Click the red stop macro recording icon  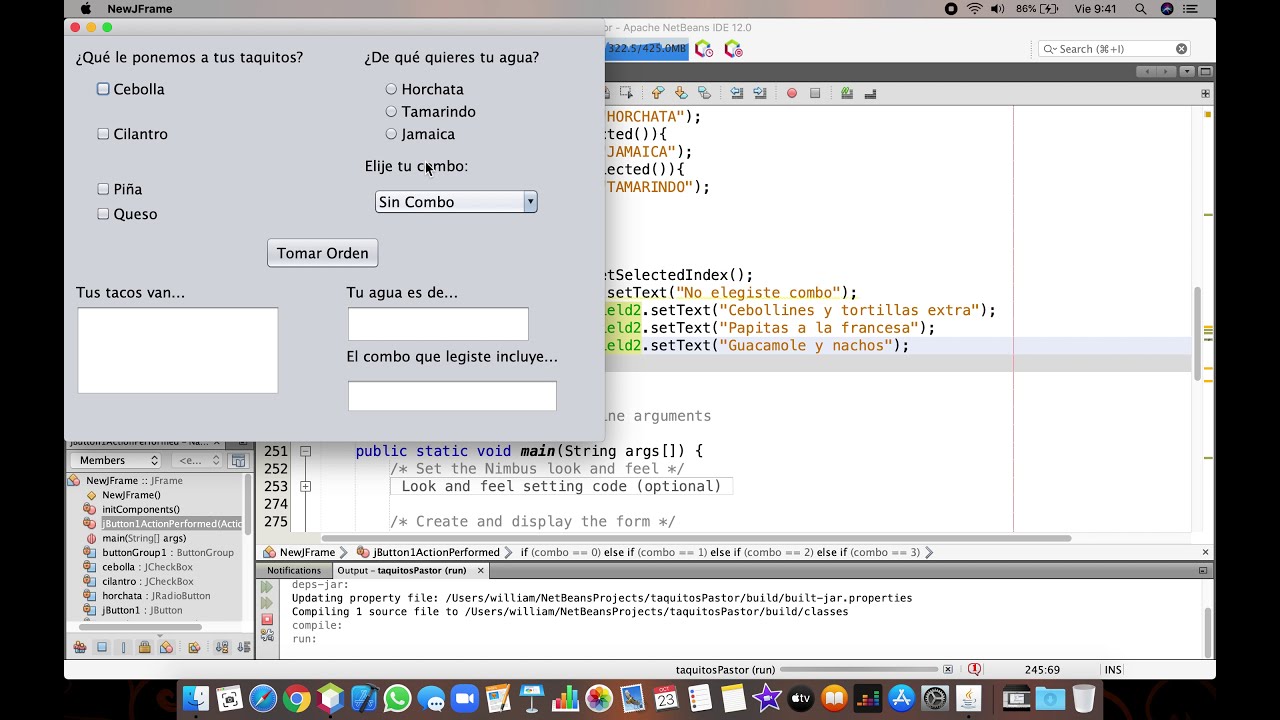coord(791,93)
